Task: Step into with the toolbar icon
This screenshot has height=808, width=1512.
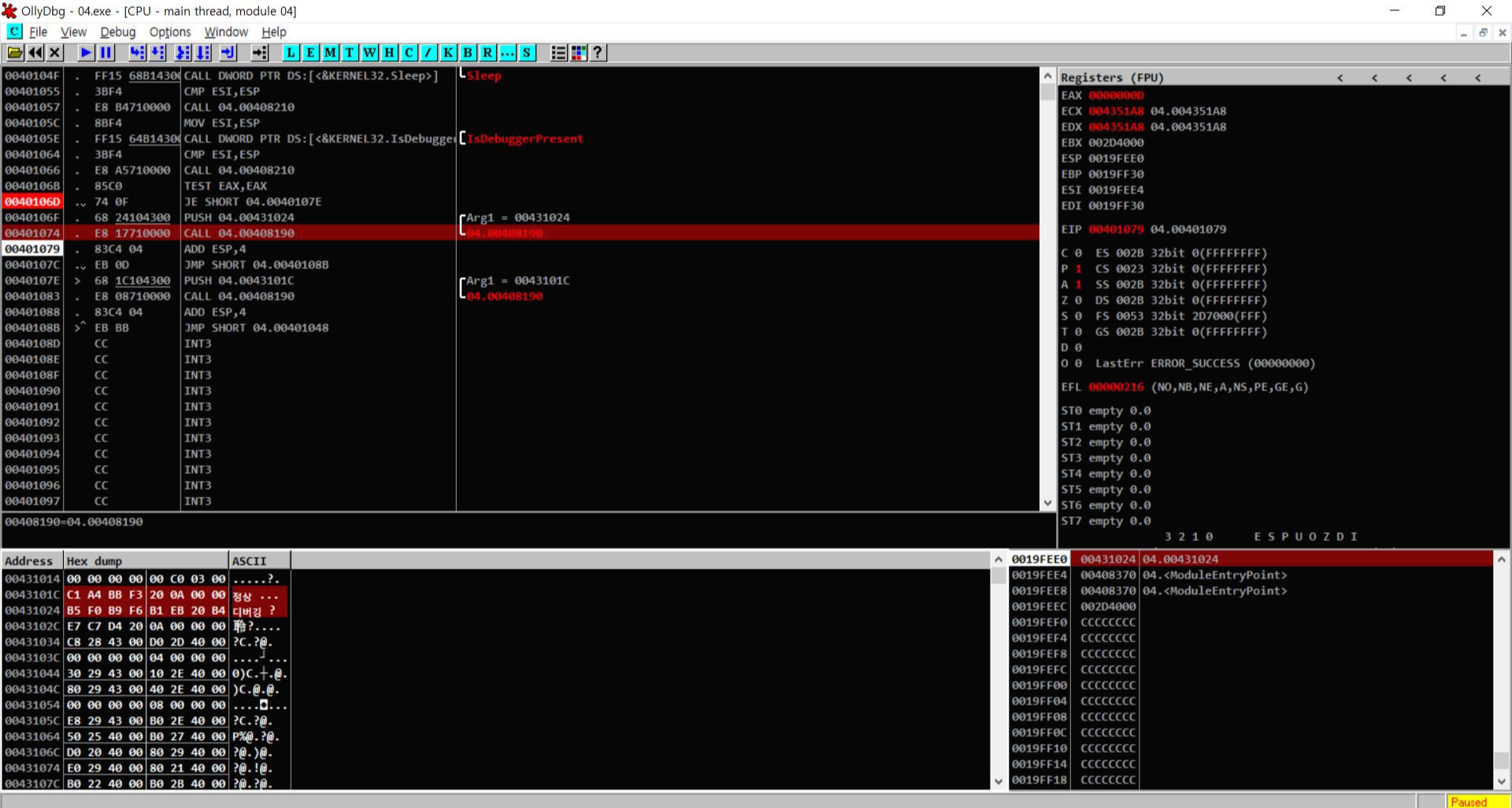Action: 137,53
